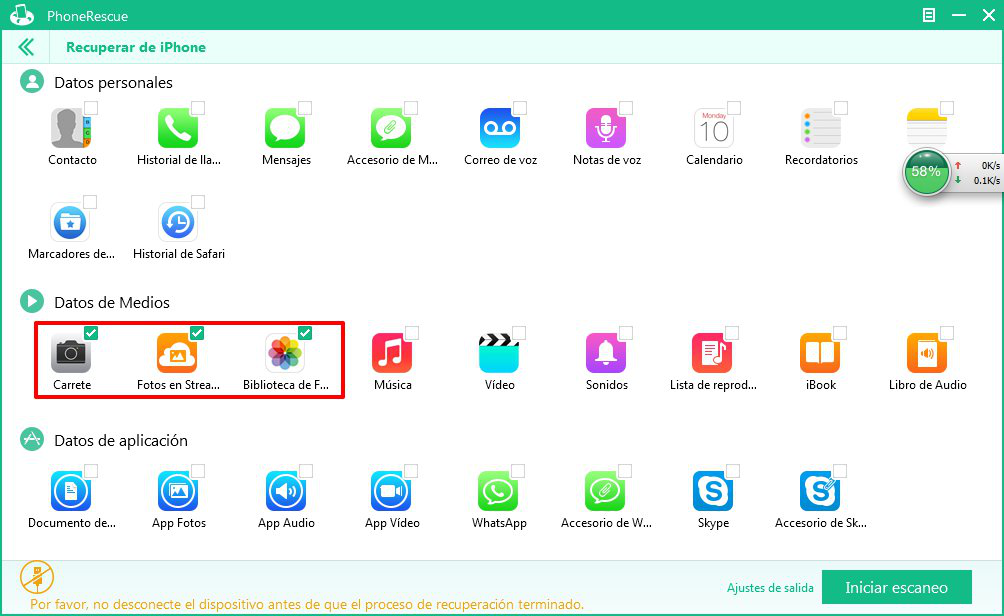The width and height of the screenshot is (1004, 616).
Task: Click the Carrete camera icon
Action: pyautogui.click(x=71, y=353)
